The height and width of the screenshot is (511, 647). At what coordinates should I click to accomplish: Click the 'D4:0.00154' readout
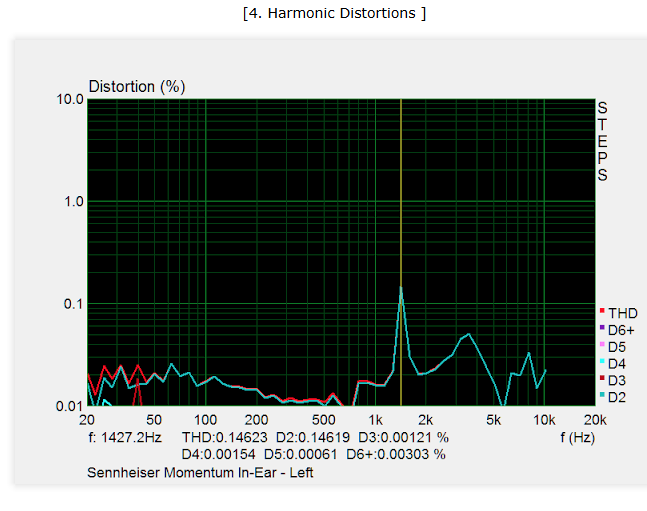click(219, 454)
